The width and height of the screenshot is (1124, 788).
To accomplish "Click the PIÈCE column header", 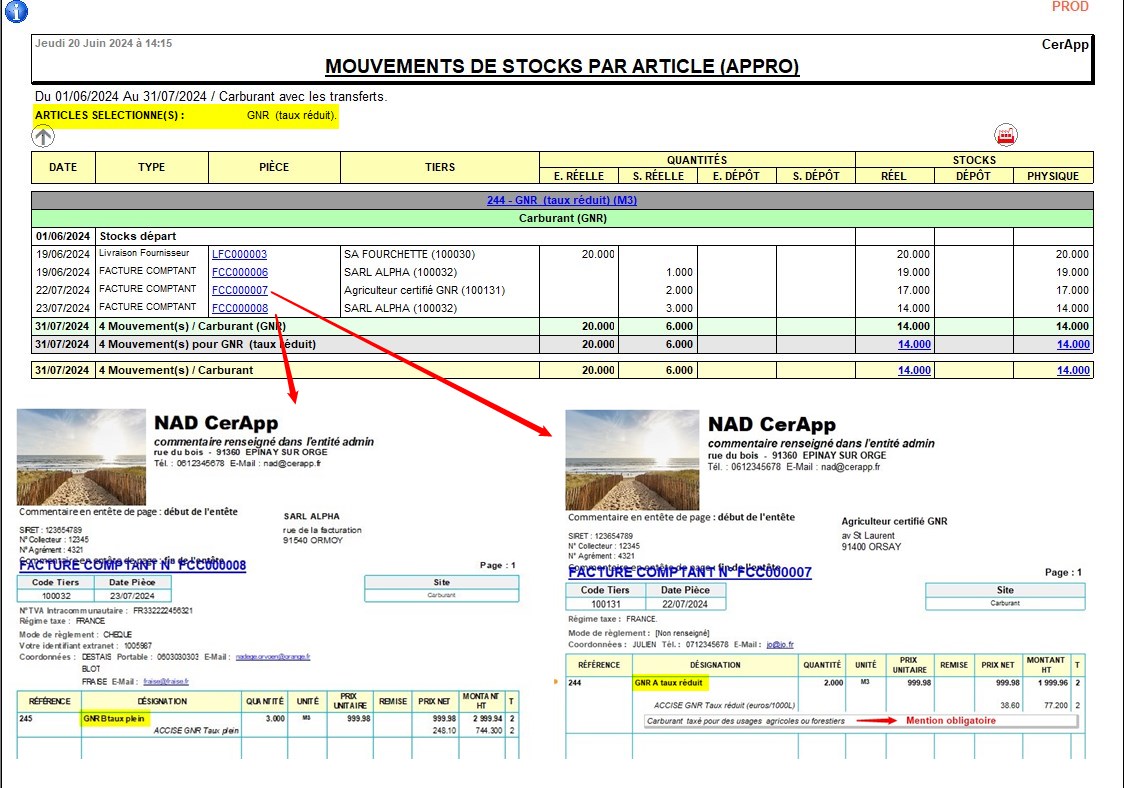I will point(273,167).
